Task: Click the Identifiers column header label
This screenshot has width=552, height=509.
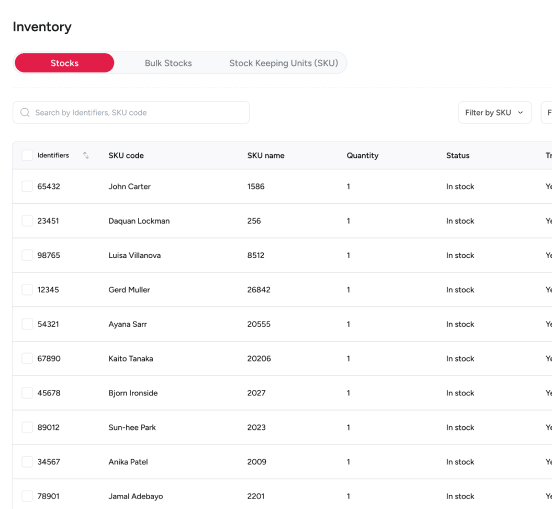Action: click(53, 155)
